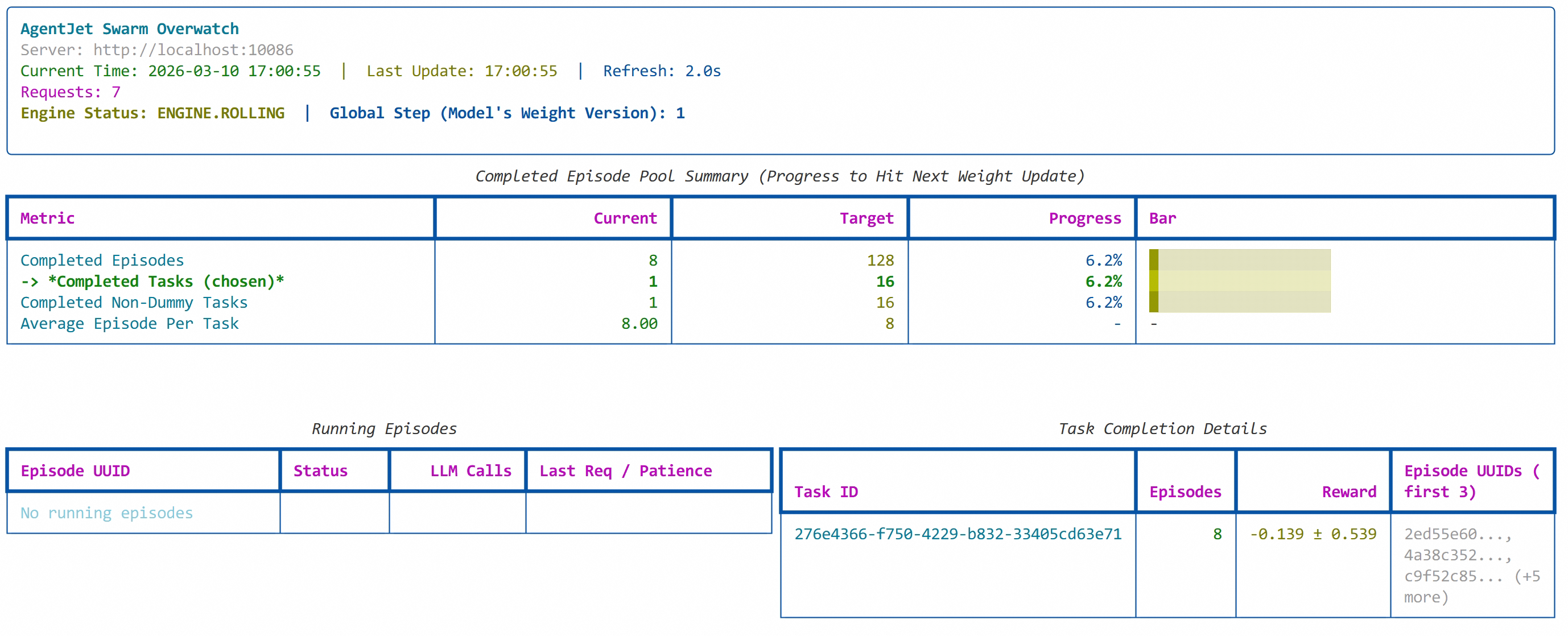Click the Reward value -0.139 ± 0.539

coord(1313,534)
